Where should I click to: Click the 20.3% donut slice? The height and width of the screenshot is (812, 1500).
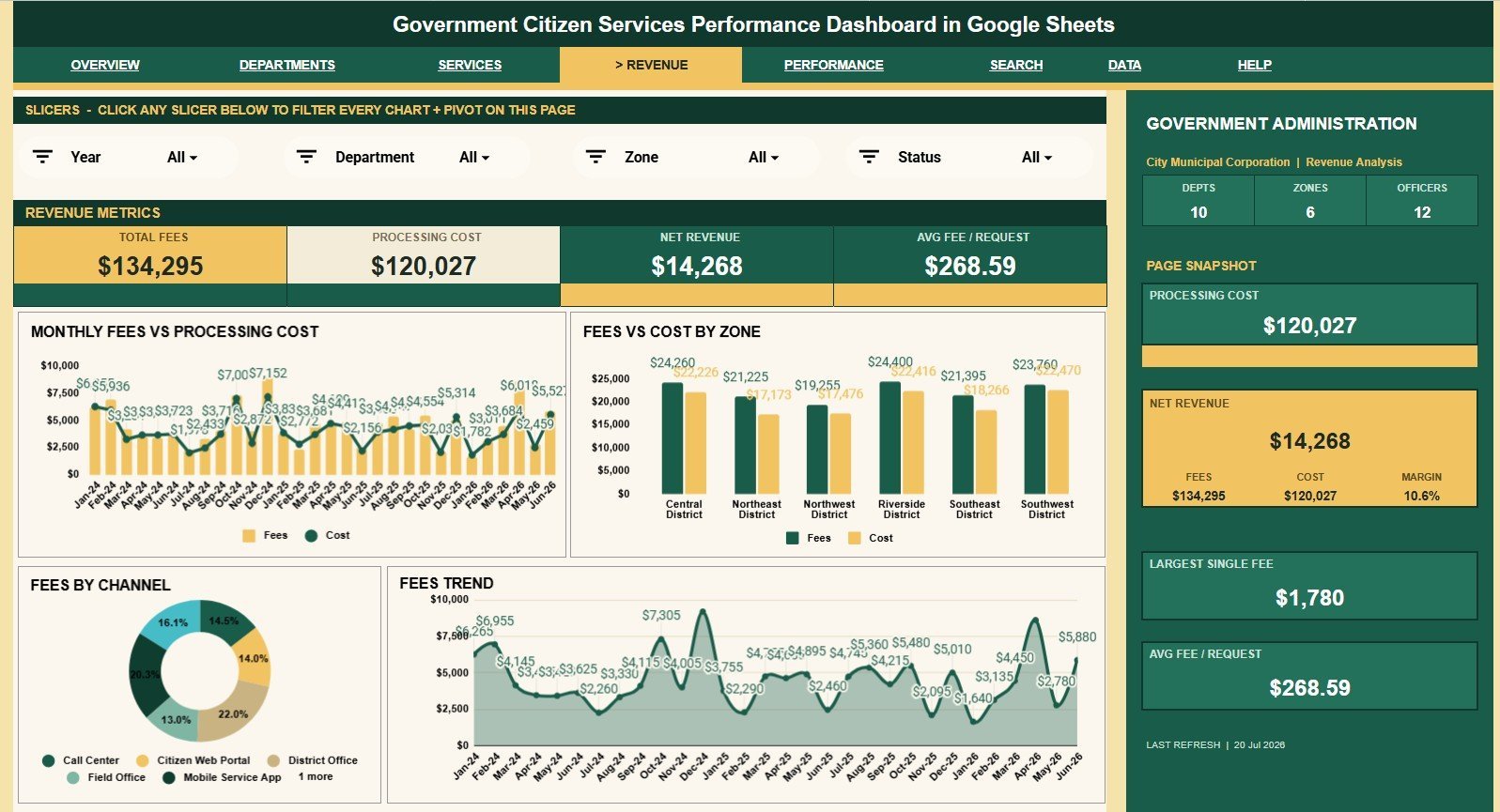147,674
